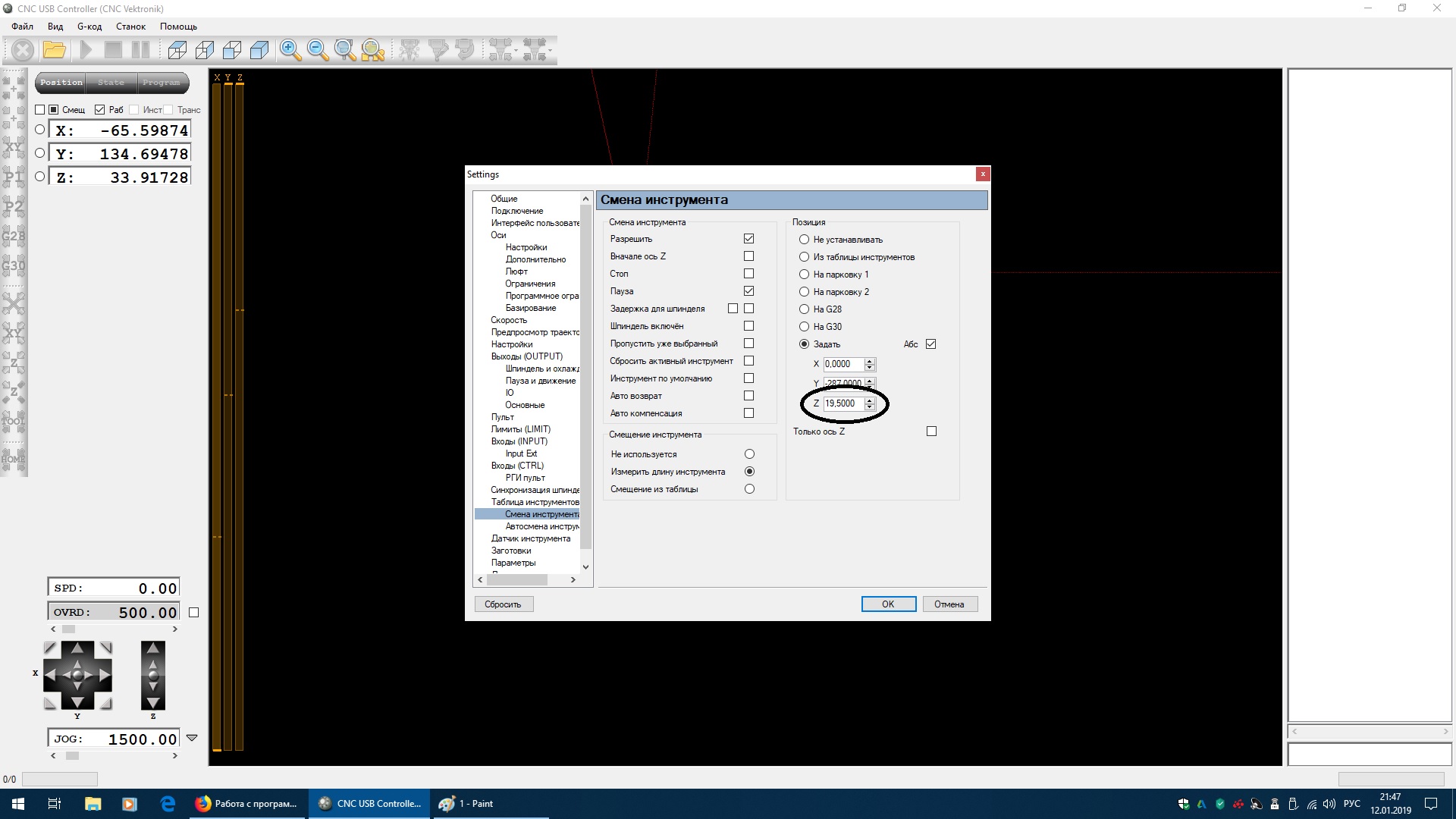Select the isometric solid cube view icon
Screen dimensions: 1456x819
(260, 51)
